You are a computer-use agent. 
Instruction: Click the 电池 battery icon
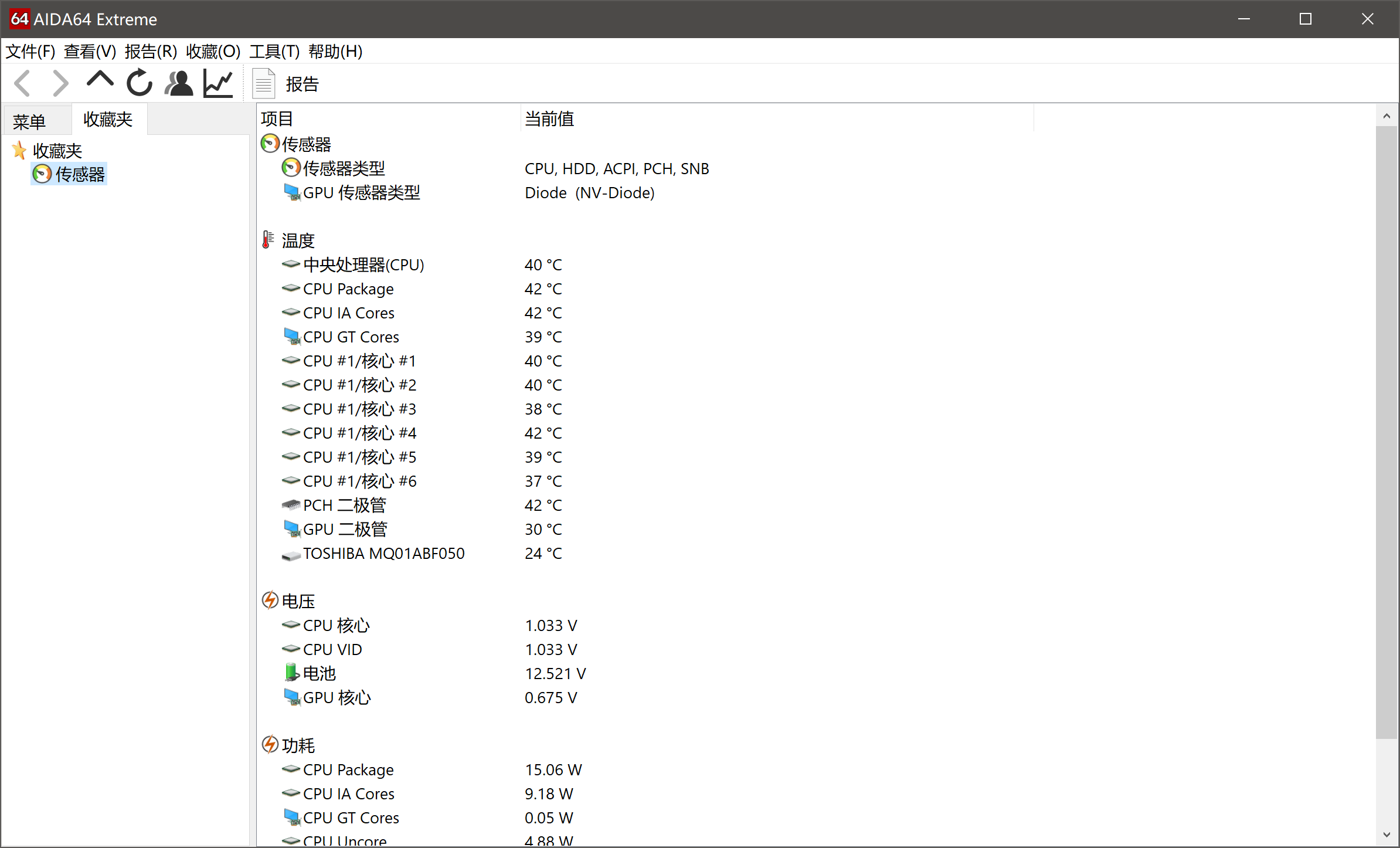point(291,673)
